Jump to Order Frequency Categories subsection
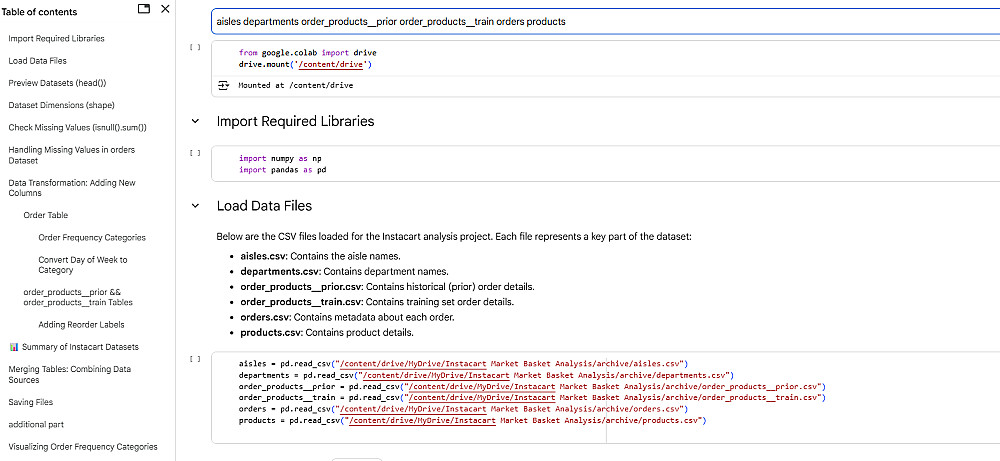1000x461 pixels. coord(92,238)
